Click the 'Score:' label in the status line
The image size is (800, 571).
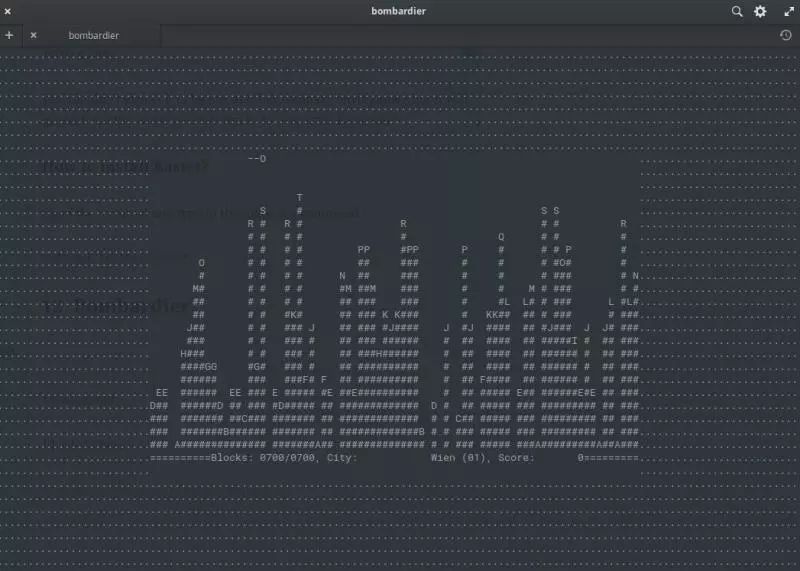(x=516, y=458)
